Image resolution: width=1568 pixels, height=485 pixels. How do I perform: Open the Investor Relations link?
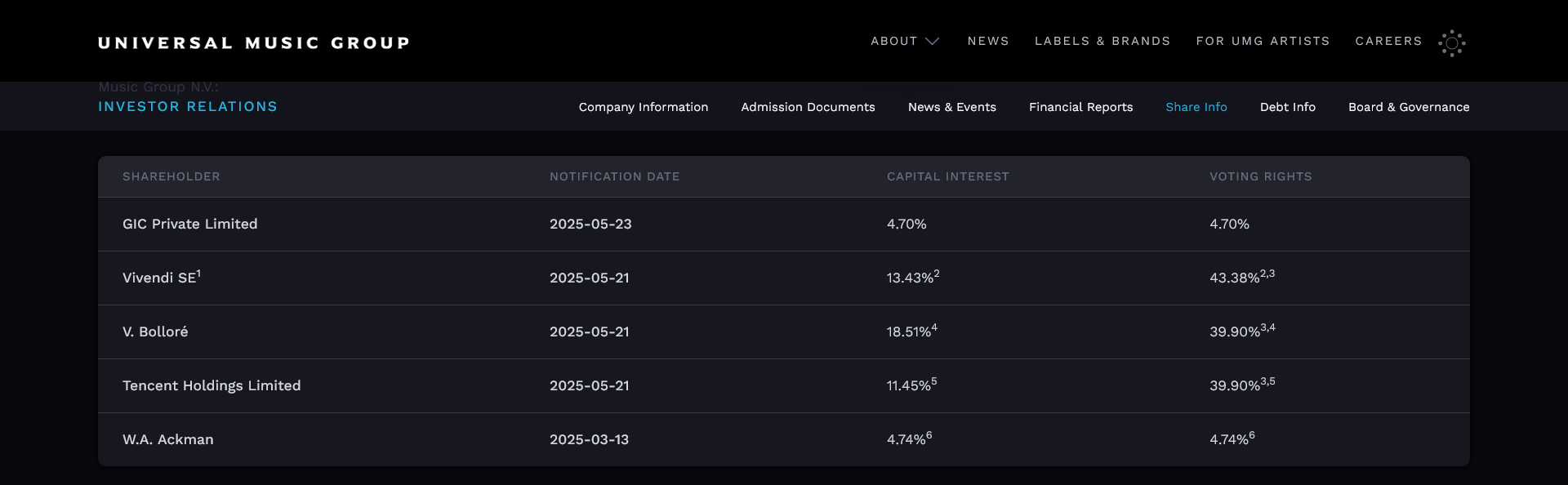188,107
